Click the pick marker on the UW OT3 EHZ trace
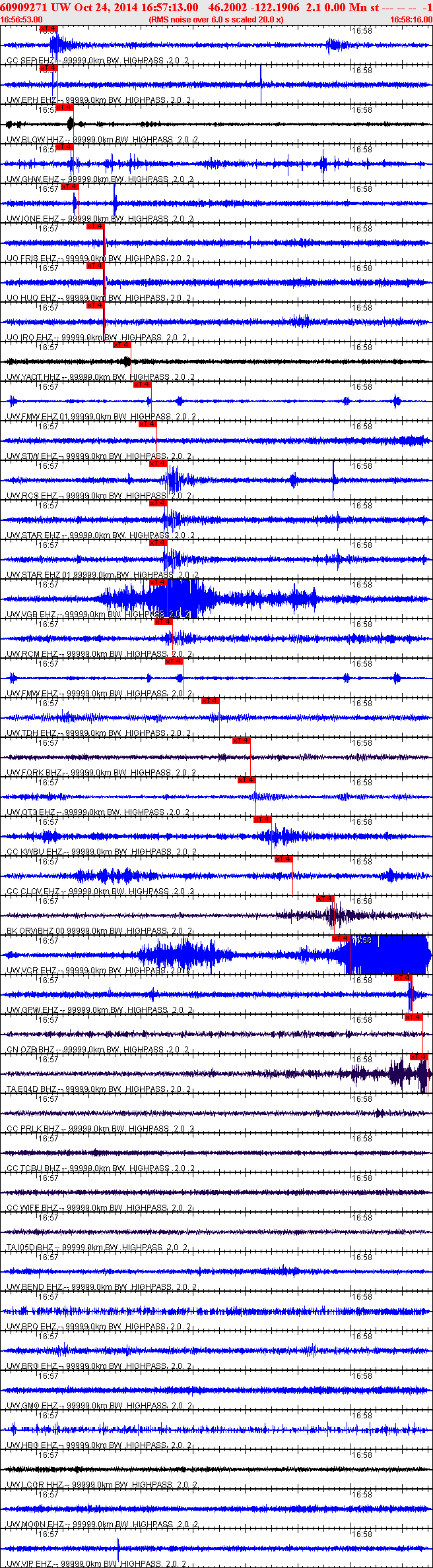This screenshot has height=1568, width=433. [247, 780]
